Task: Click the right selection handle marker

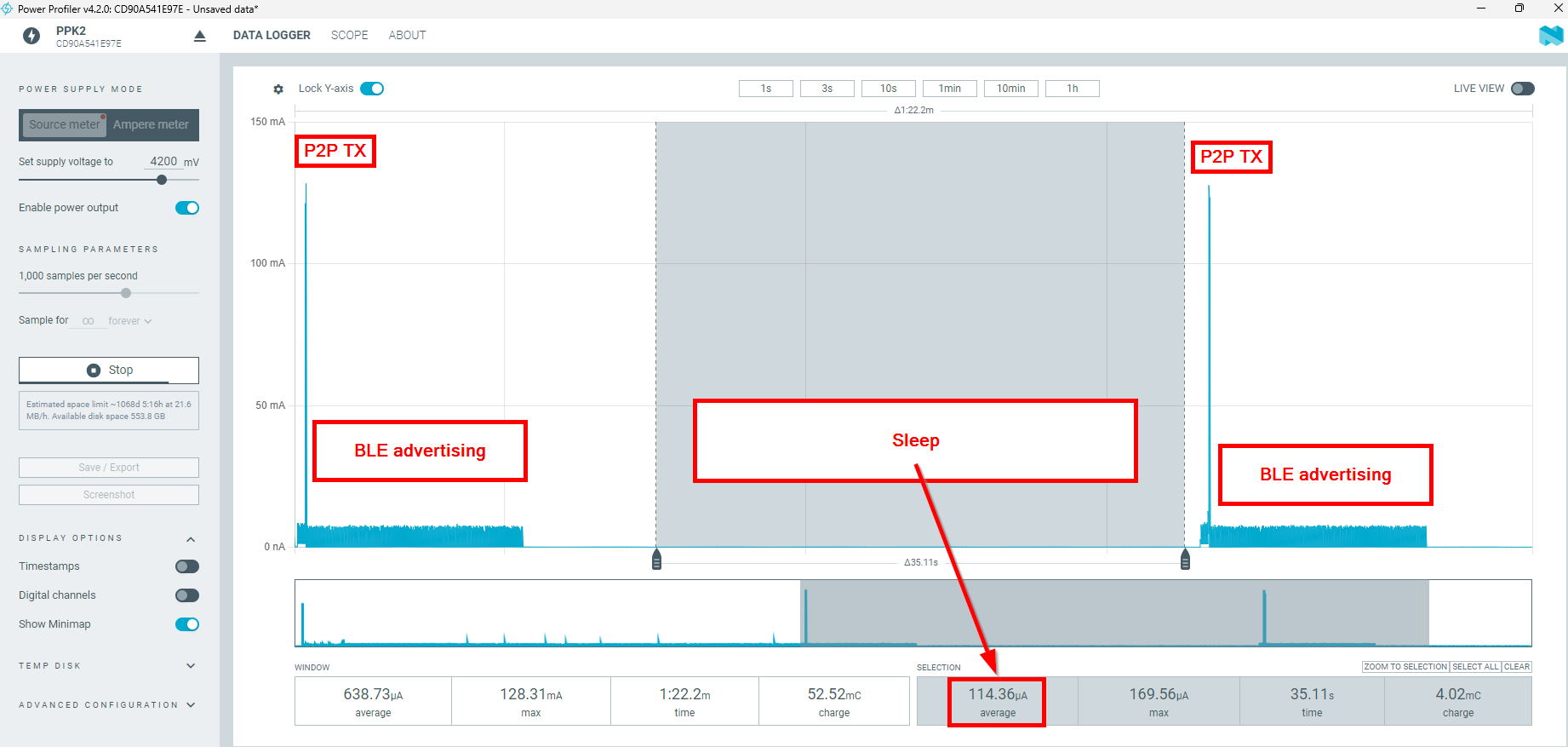Action: click(1185, 560)
